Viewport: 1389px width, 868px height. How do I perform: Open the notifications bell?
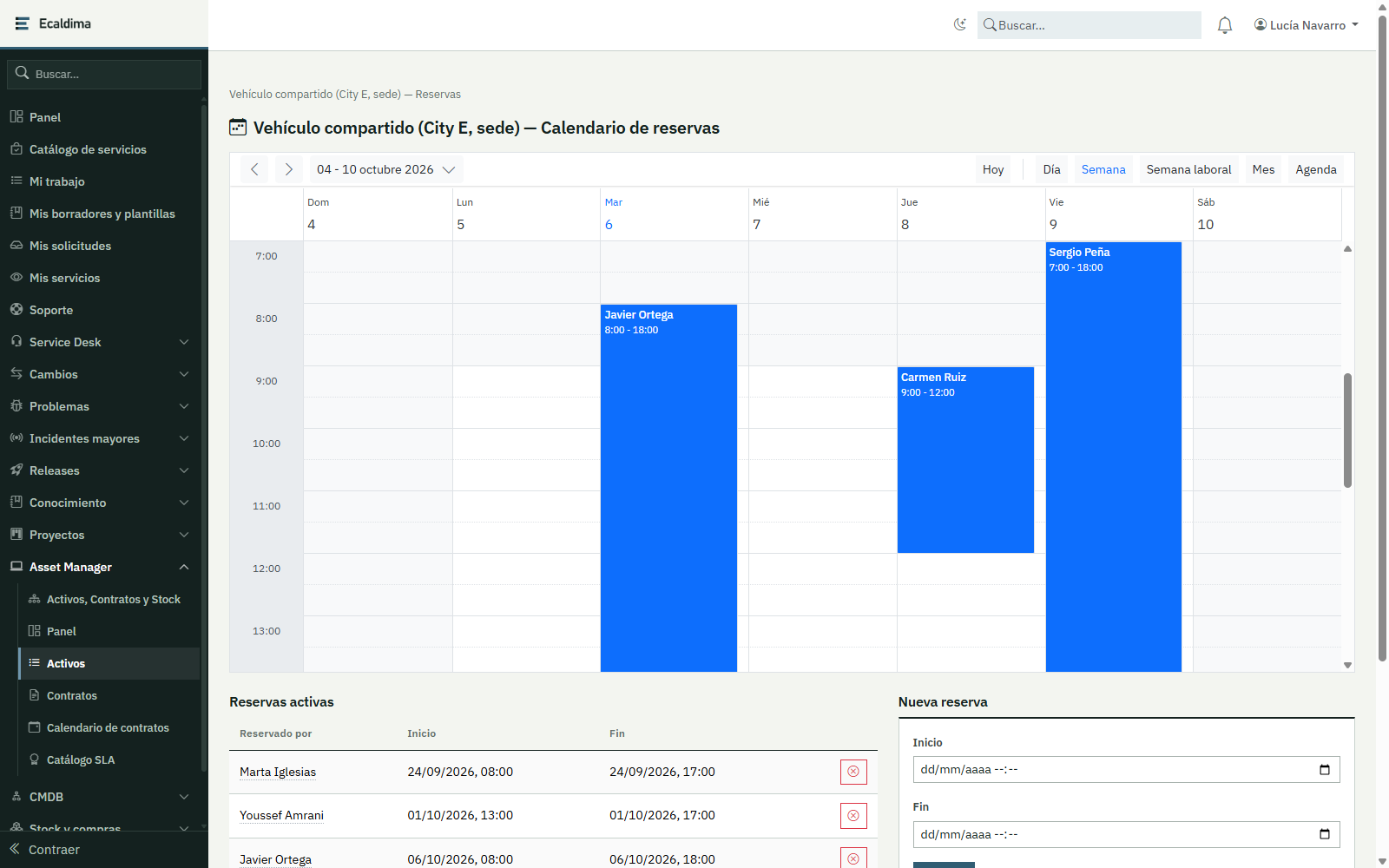(x=1225, y=25)
